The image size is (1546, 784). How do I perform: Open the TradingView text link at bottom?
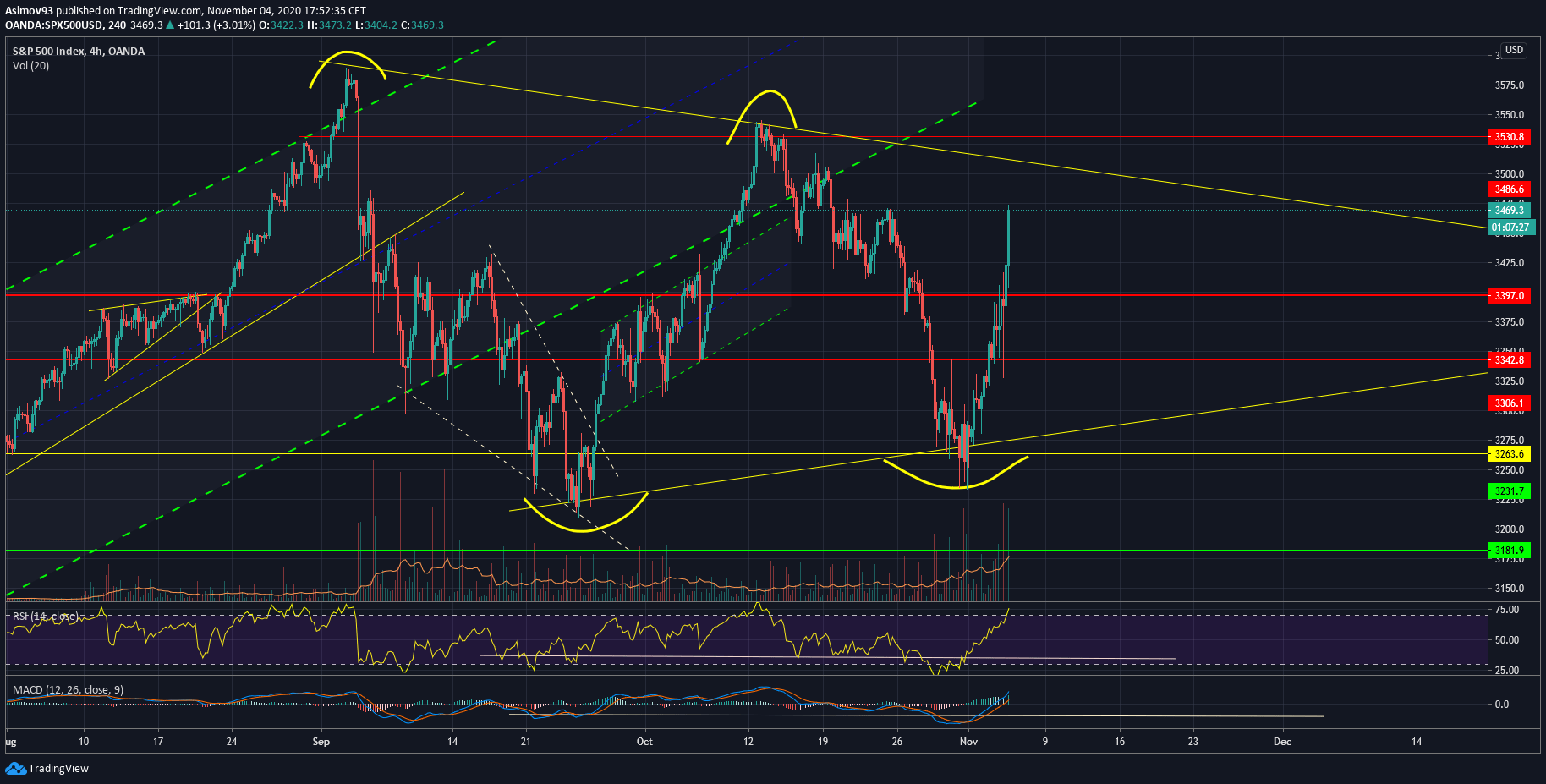click(58, 769)
